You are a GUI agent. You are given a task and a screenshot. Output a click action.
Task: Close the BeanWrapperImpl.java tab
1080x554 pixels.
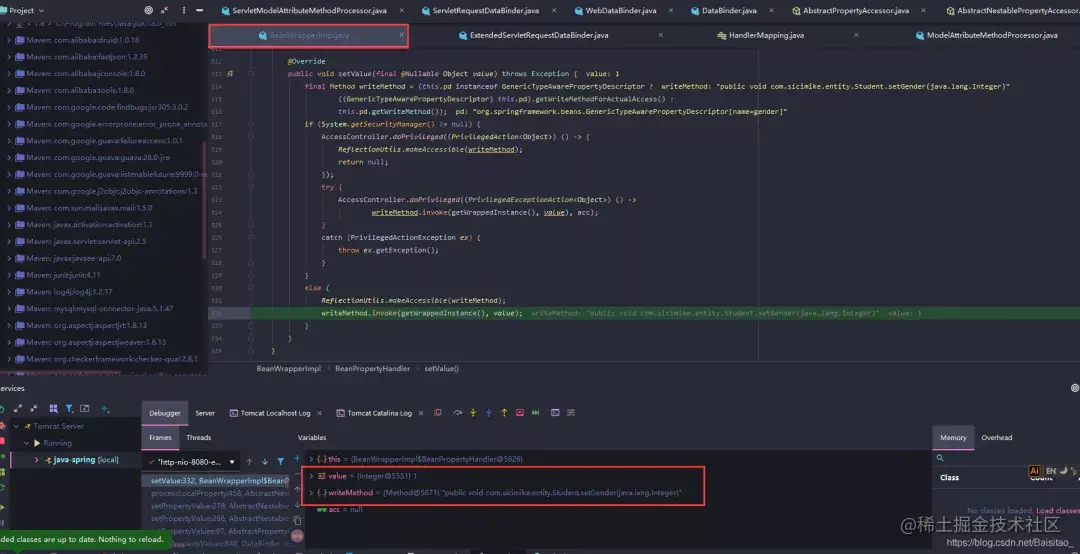402,35
